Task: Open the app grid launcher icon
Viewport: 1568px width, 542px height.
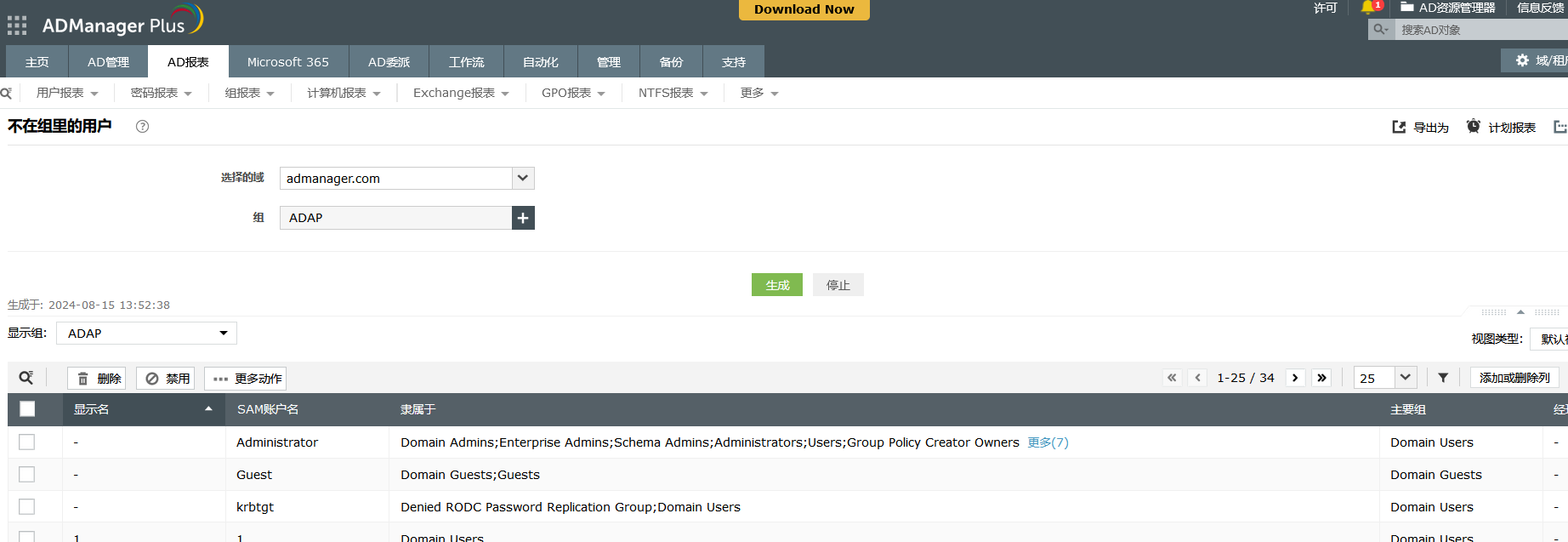Action: (17, 26)
